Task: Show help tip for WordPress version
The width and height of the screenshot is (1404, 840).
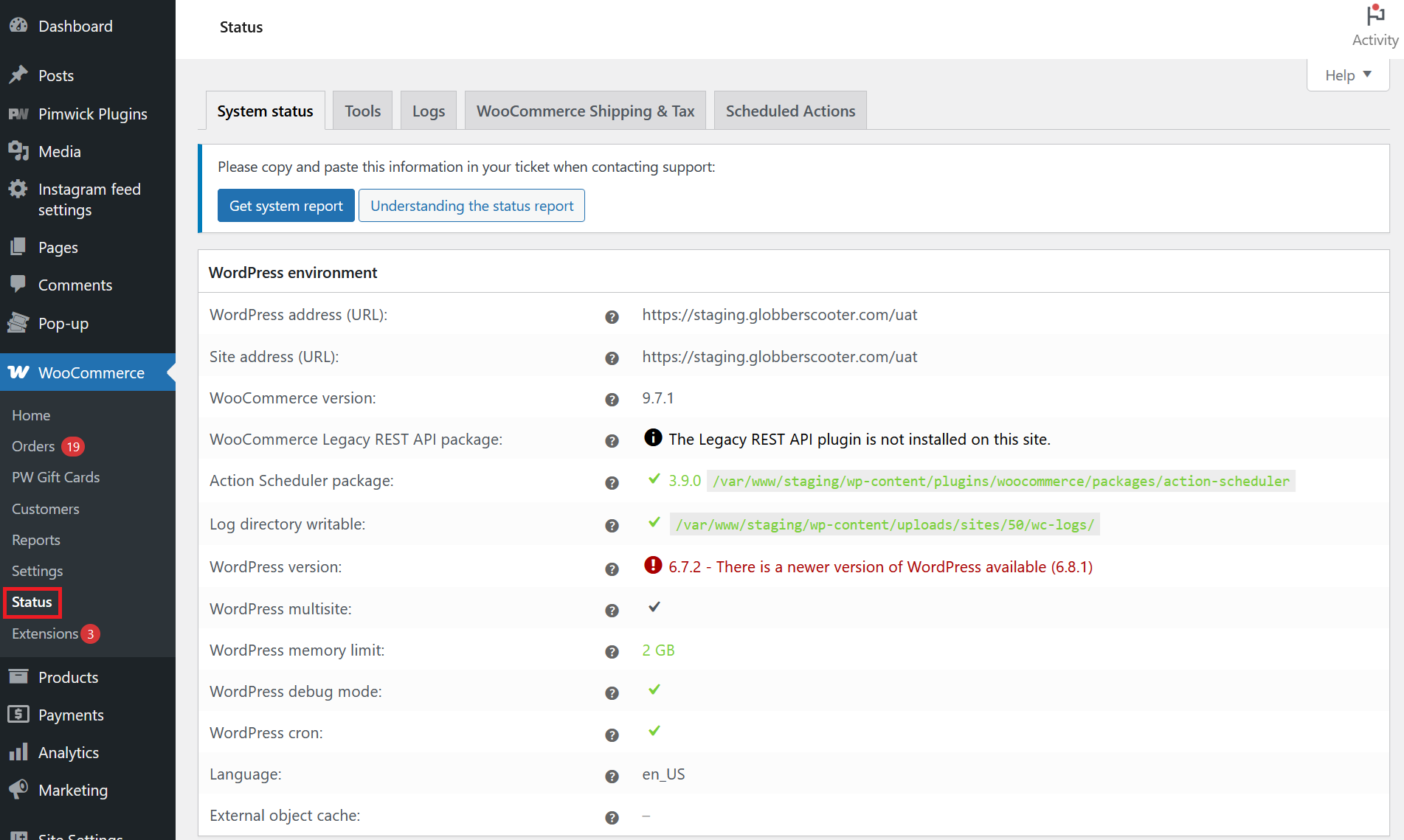Action: click(x=612, y=569)
